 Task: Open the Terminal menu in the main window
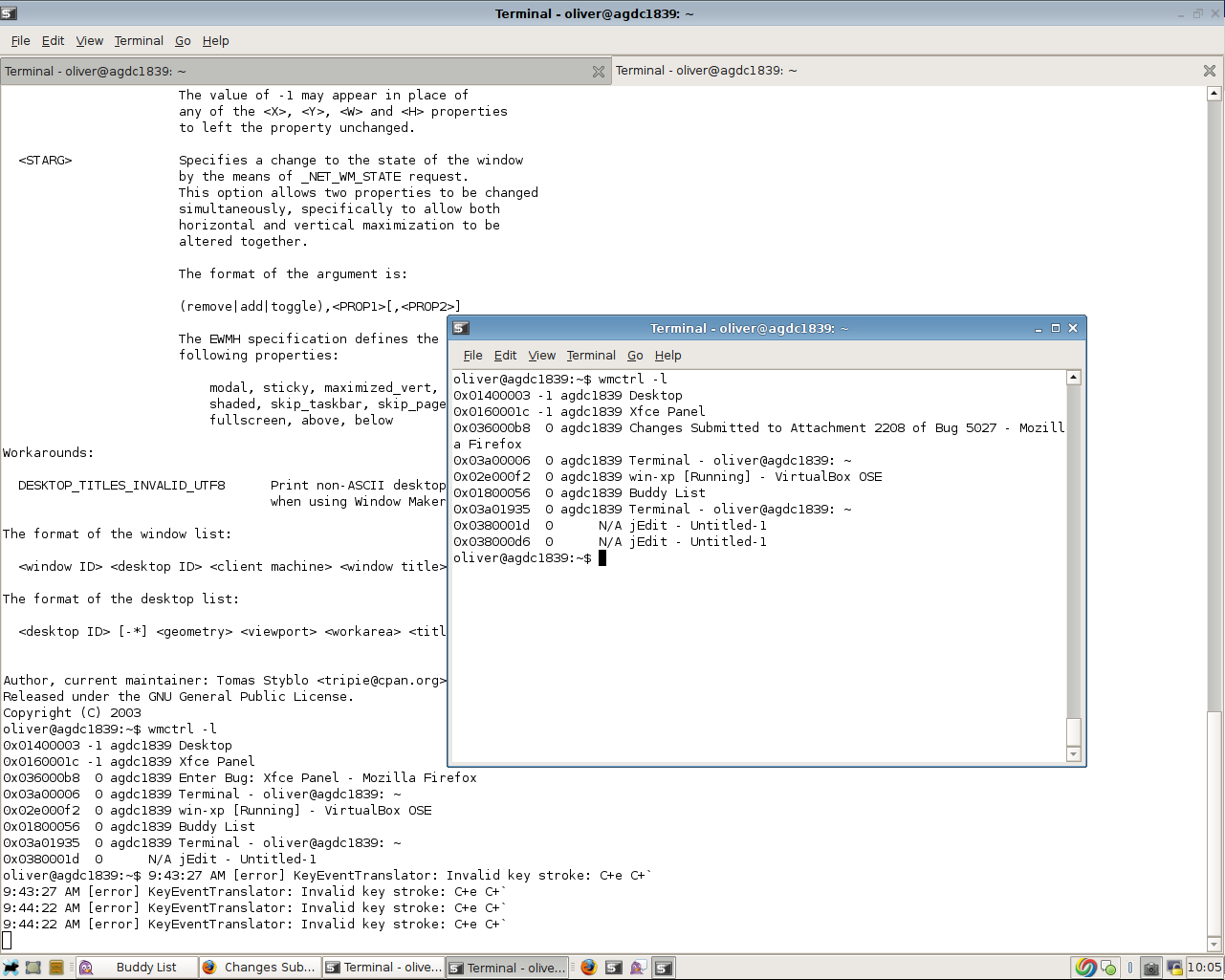(139, 41)
